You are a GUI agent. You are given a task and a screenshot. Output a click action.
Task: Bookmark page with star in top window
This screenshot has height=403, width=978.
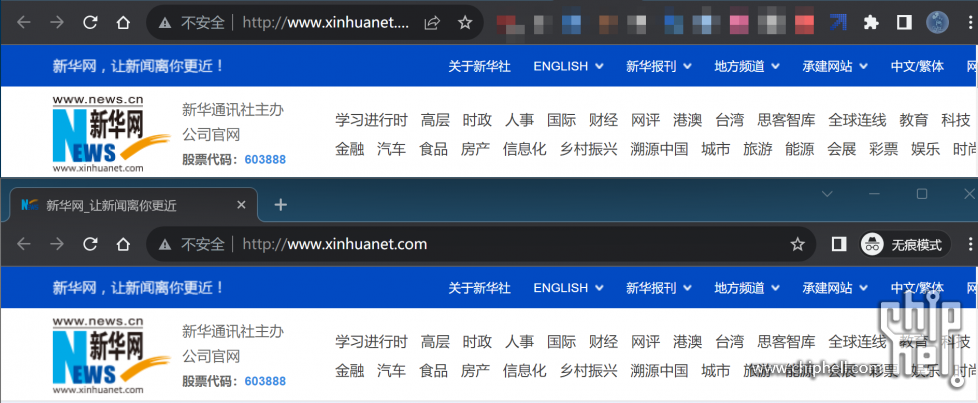click(465, 23)
